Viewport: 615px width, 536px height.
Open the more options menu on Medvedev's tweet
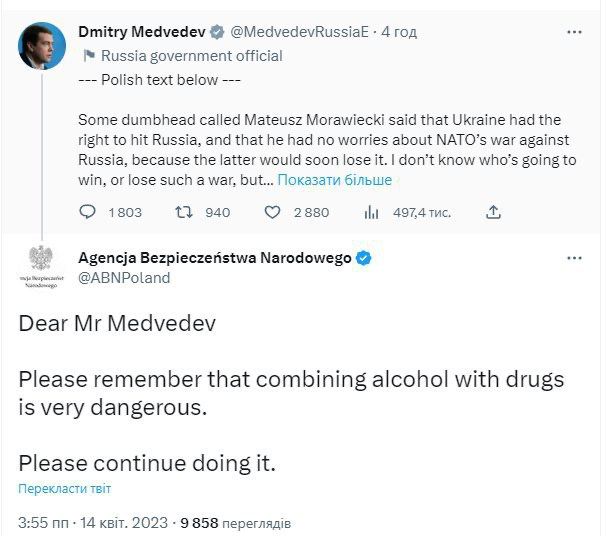574,32
